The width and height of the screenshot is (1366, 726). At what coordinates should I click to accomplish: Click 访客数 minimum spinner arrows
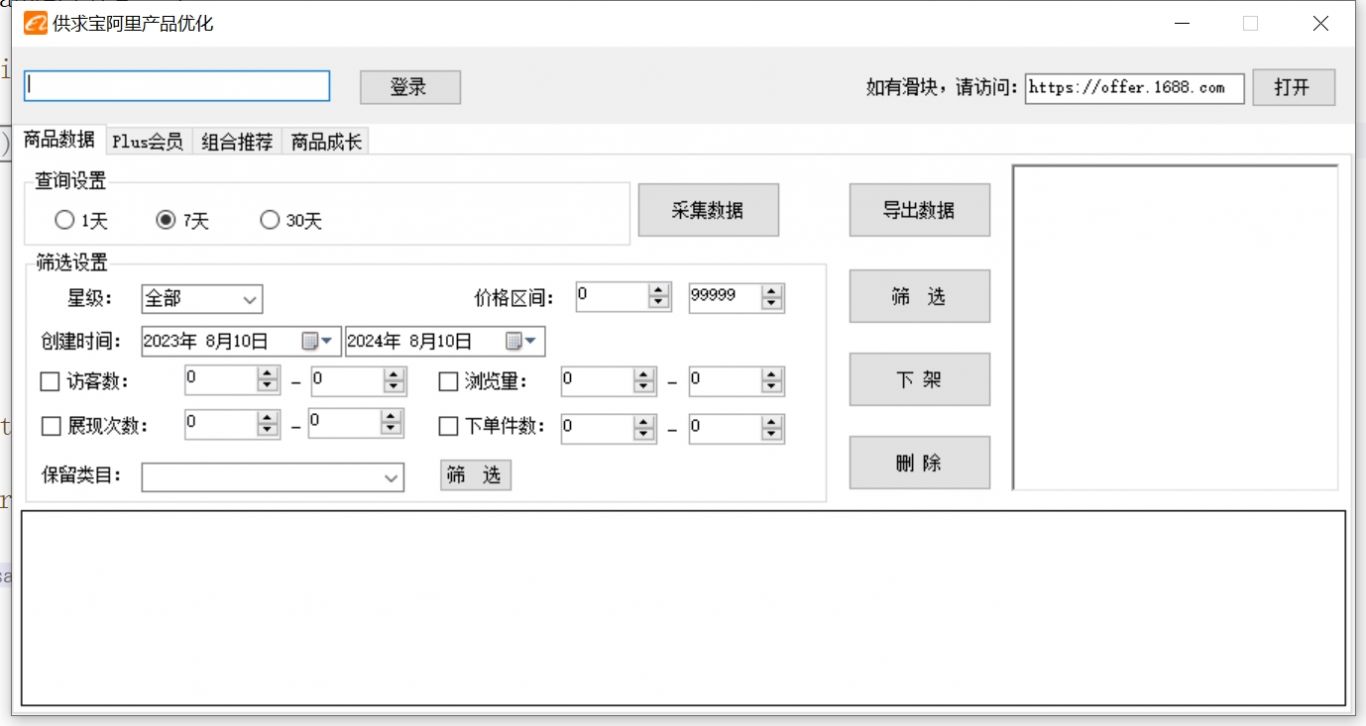[x=268, y=381]
